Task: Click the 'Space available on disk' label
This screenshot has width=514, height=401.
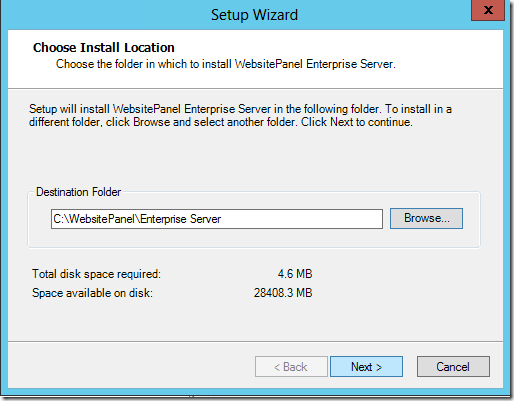Action: coord(92,293)
